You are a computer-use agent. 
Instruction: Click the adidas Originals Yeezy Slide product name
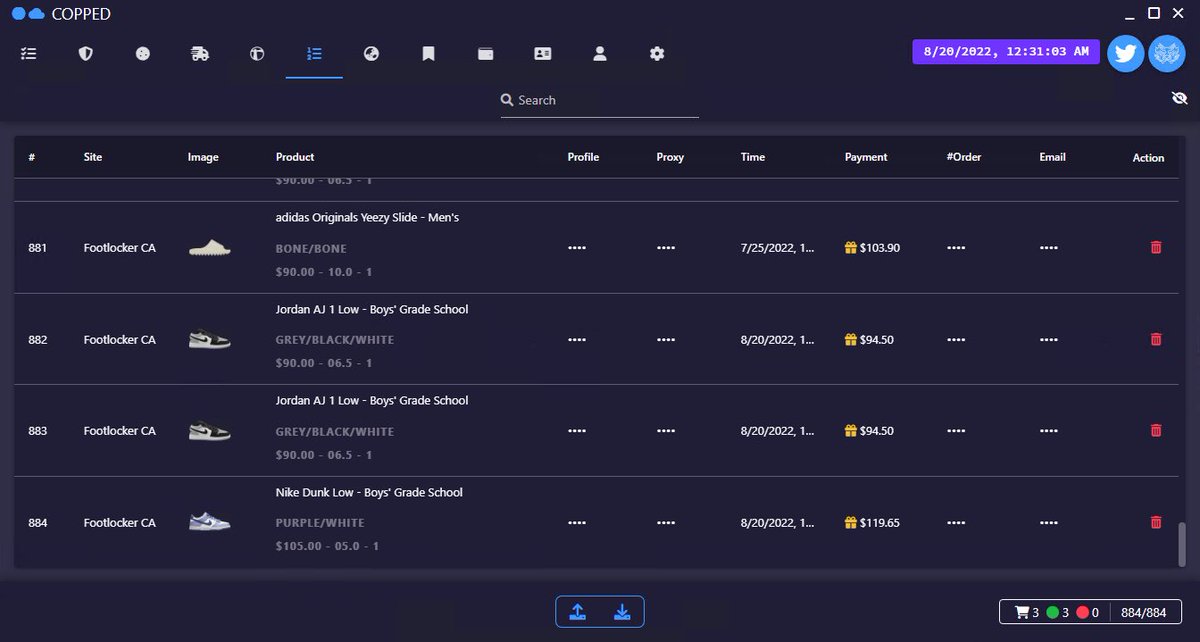tap(367, 217)
